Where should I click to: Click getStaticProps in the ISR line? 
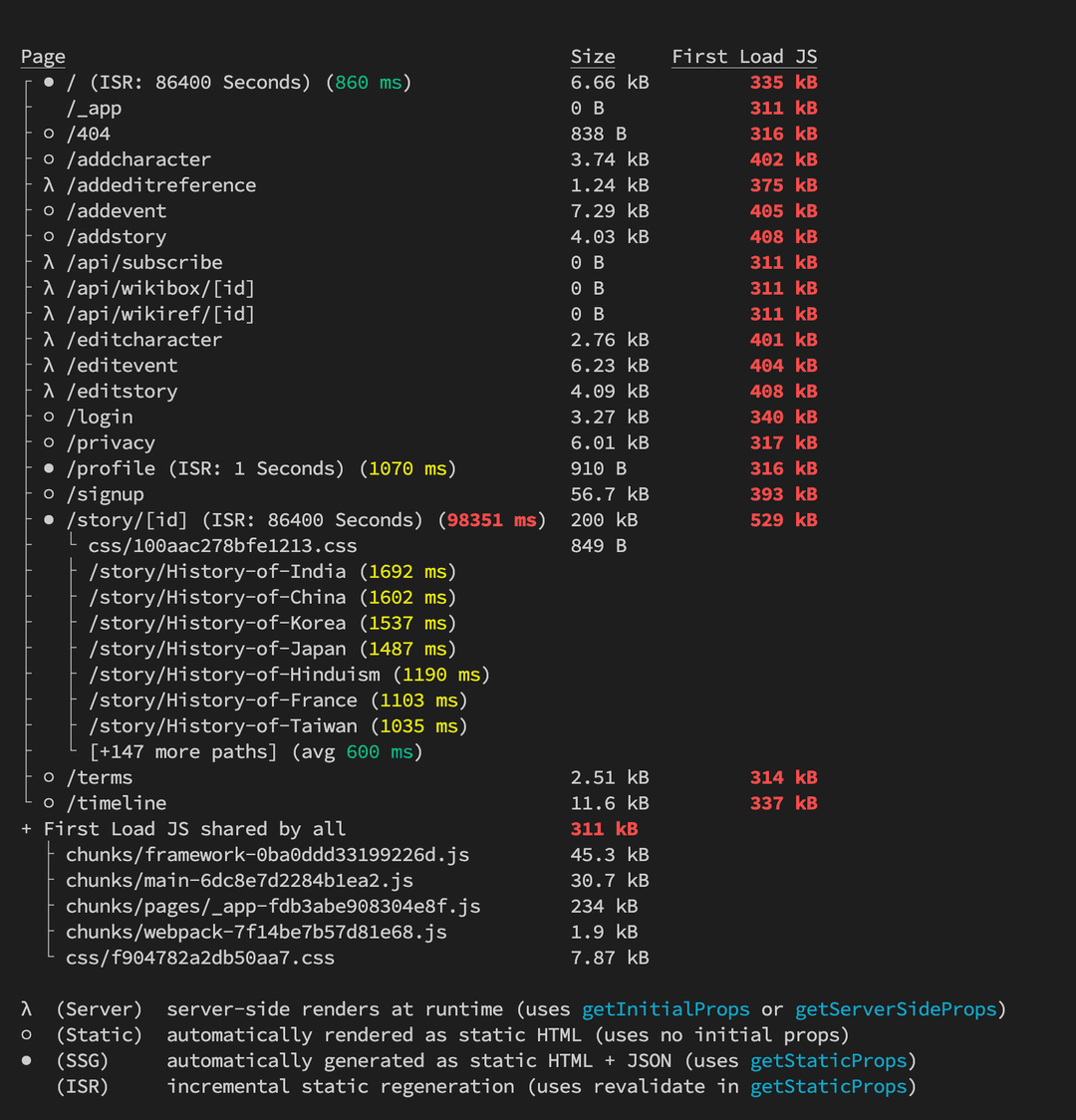pyautogui.click(x=828, y=1086)
